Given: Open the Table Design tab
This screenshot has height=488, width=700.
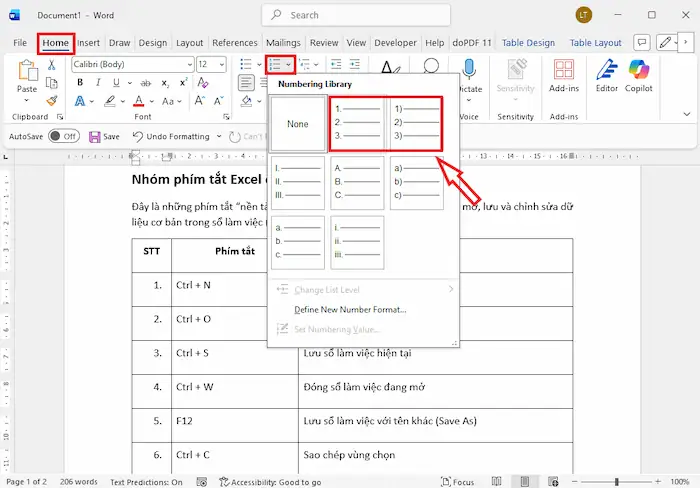Looking at the screenshot, I should click(x=527, y=43).
